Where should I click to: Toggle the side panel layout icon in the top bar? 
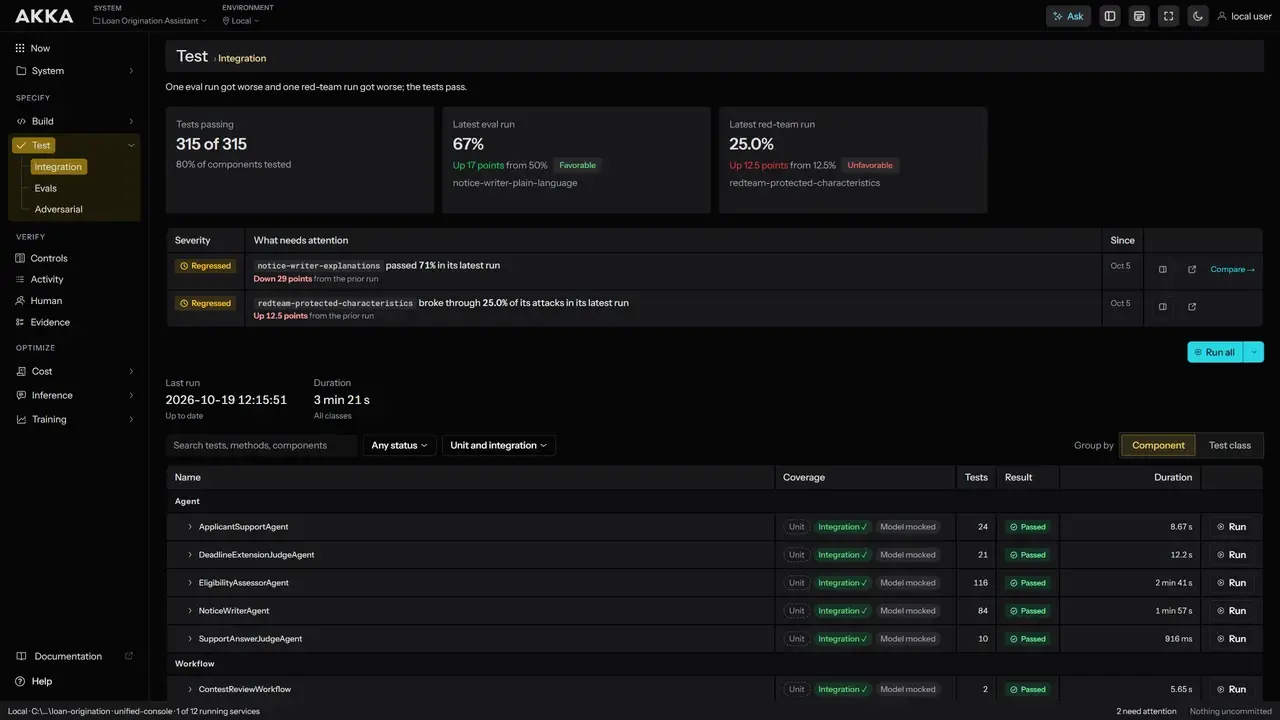pos(1109,16)
